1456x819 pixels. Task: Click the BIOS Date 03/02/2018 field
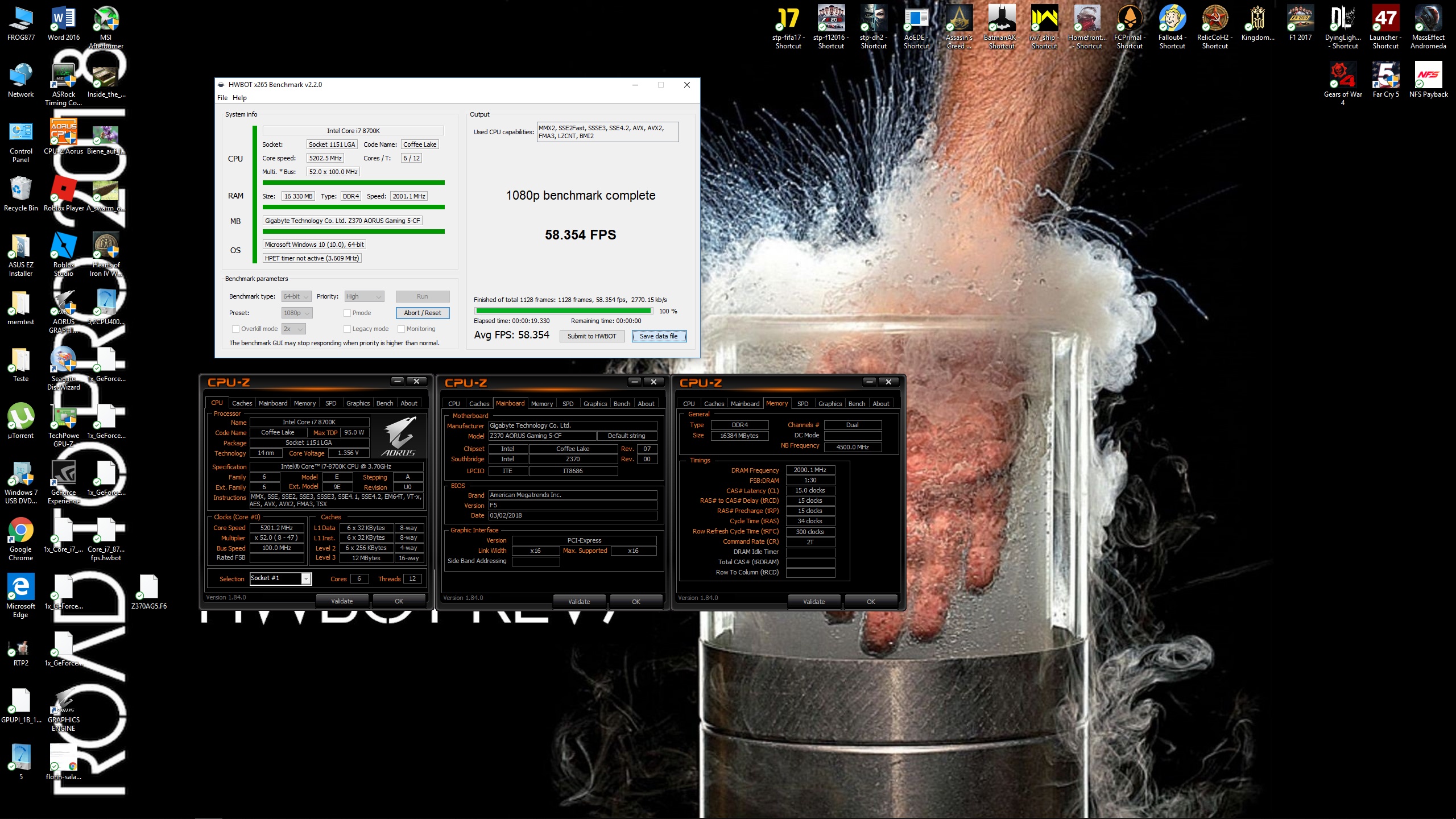coord(573,516)
